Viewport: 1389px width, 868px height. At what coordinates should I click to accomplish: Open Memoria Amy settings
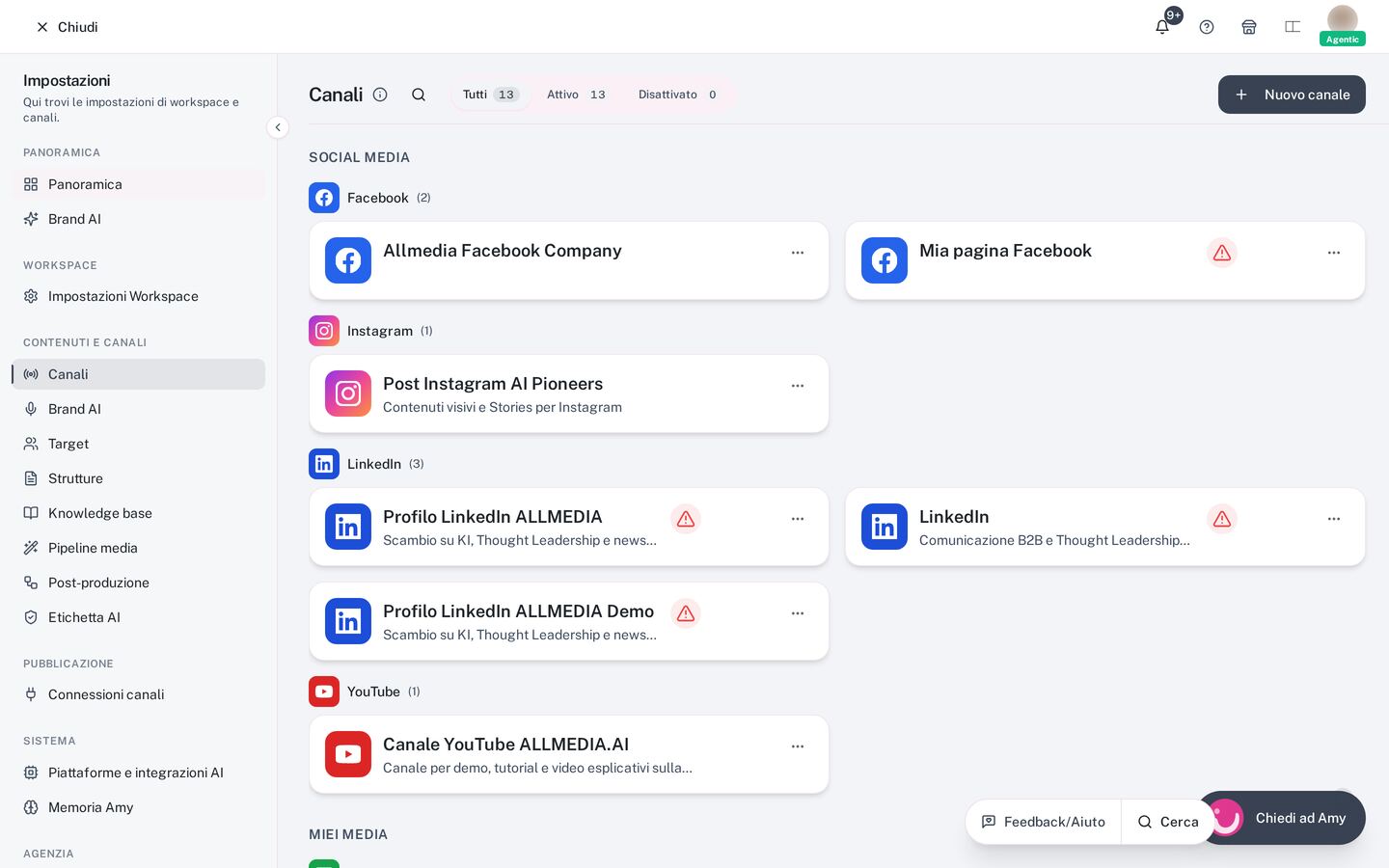point(139,807)
